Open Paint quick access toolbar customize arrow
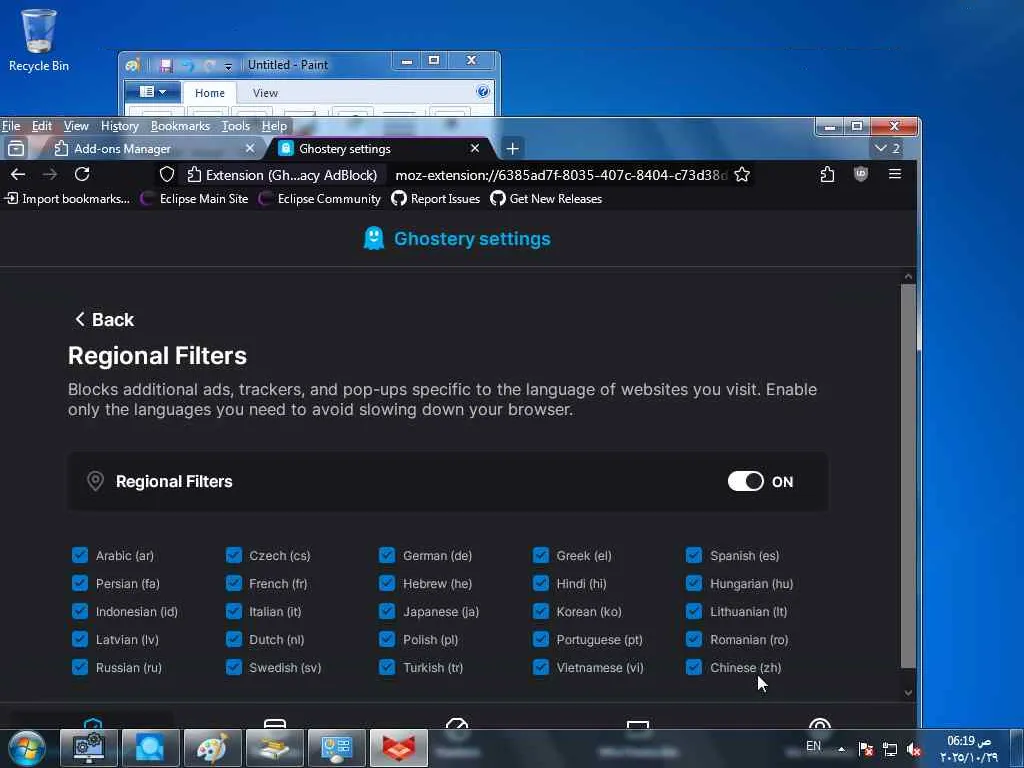The width and height of the screenshot is (1024, 768). pyautogui.click(x=228, y=66)
